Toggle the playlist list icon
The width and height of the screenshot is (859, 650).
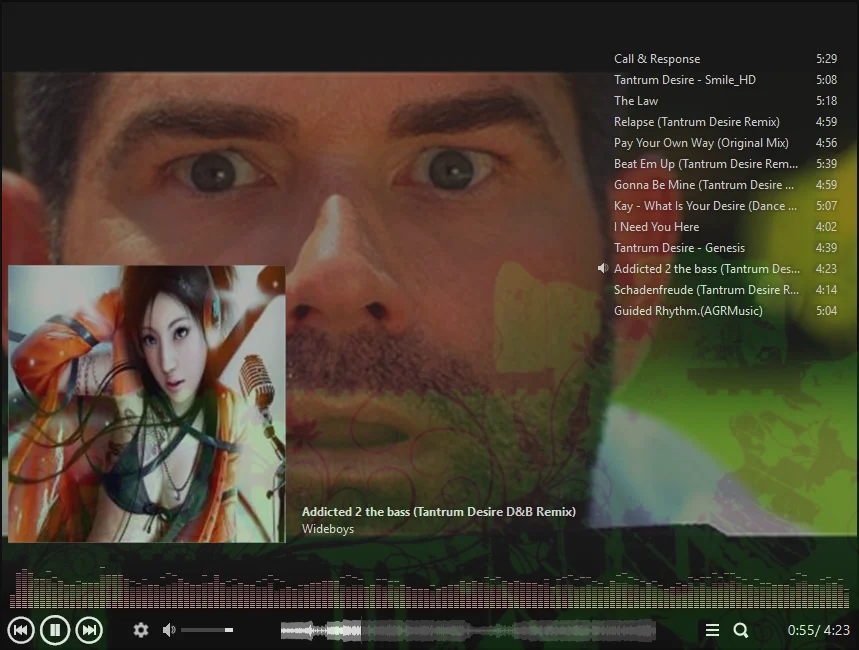(712, 630)
